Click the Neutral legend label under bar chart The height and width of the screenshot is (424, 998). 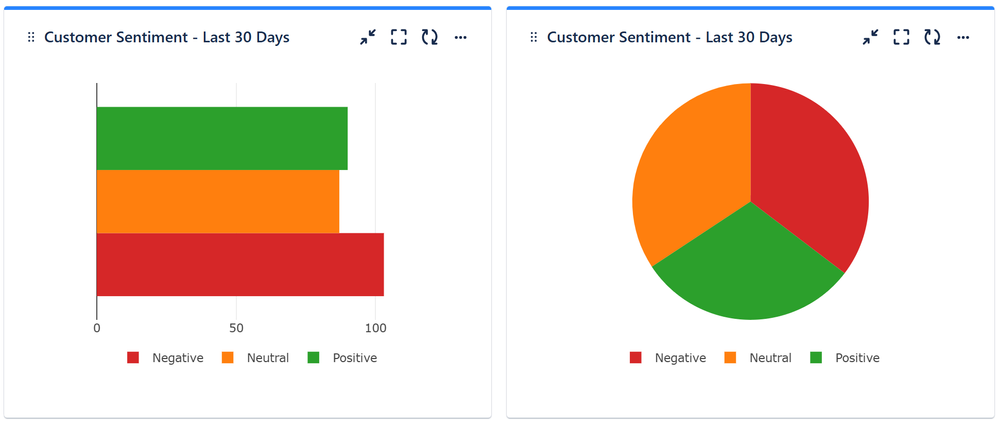tap(268, 358)
